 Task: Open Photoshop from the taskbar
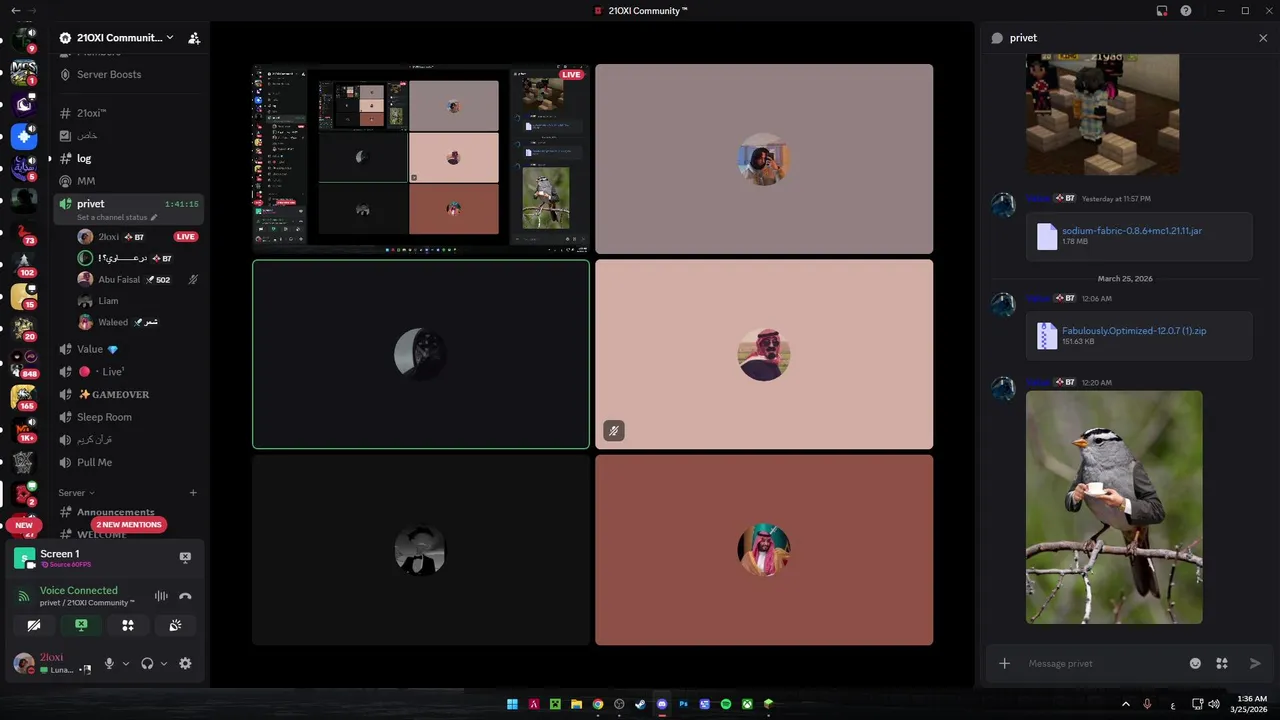tap(684, 704)
